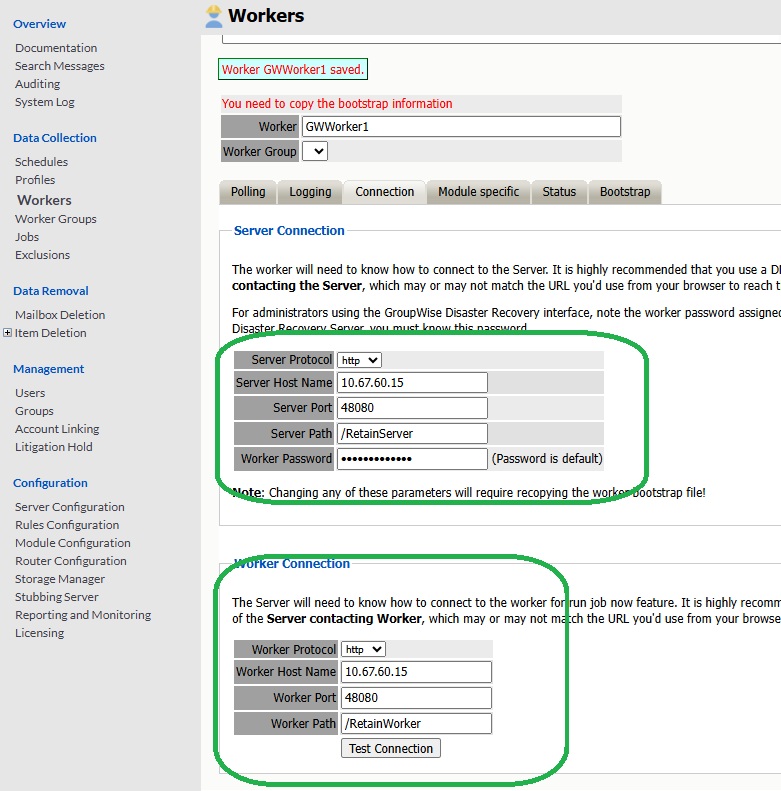Open Module Configuration
The image size is (781, 791).
pyautogui.click(x=73, y=543)
